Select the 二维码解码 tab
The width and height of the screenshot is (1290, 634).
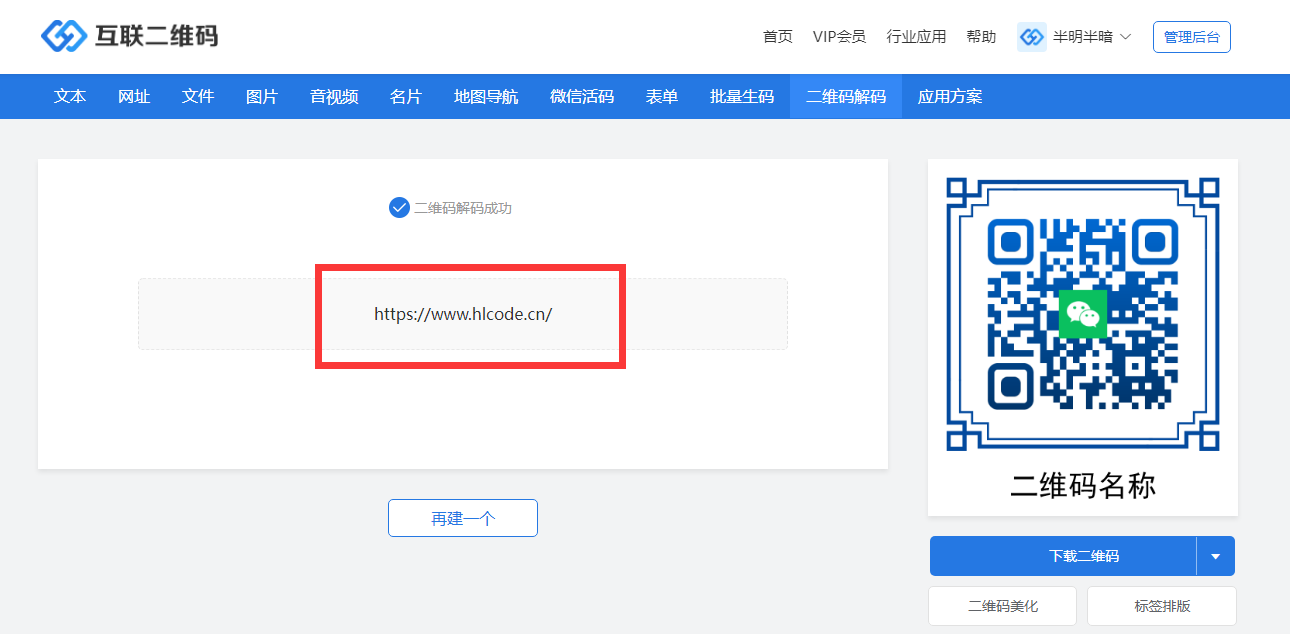click(x=846, y=96)
